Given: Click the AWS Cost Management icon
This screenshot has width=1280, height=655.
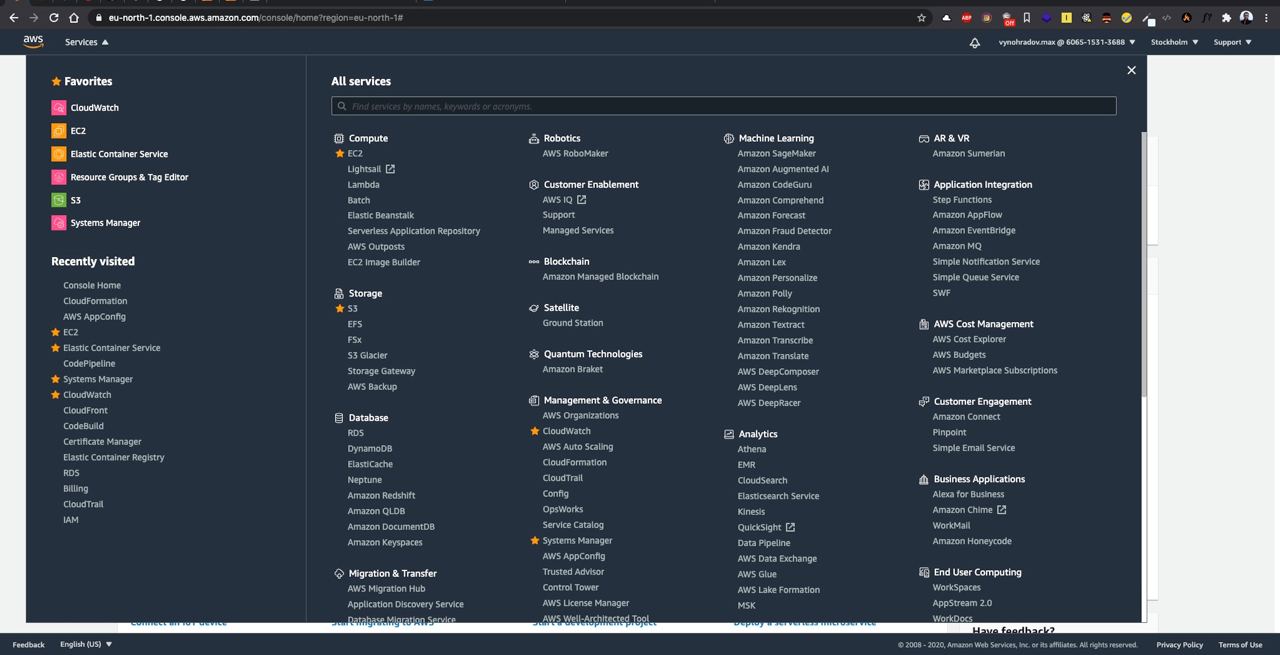Looking at the screenshot, I should 924,324.
